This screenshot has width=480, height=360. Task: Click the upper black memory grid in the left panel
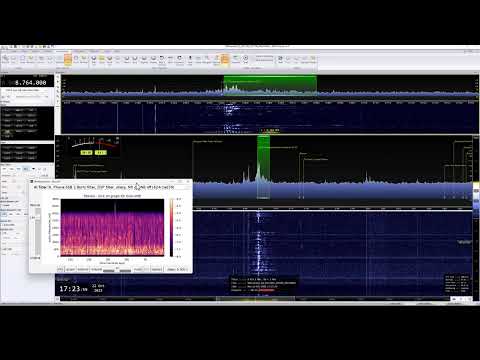point(27,123)
